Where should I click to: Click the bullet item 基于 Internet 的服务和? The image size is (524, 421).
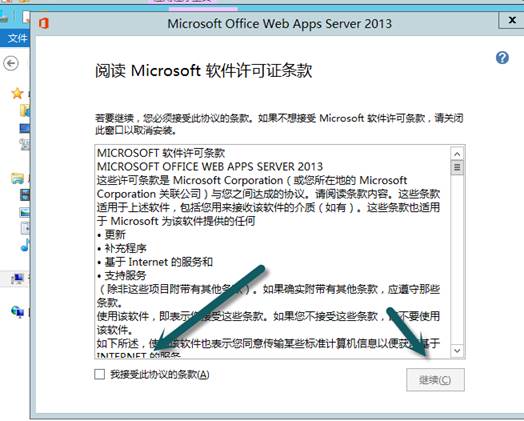(158, 262)
